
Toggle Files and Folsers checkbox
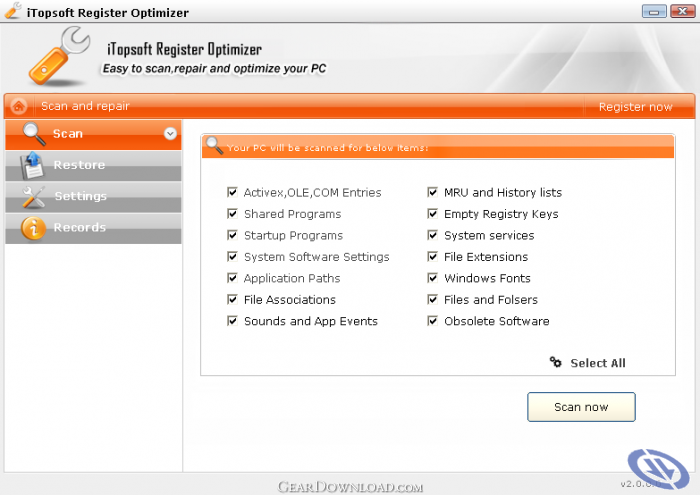[432, 299]
